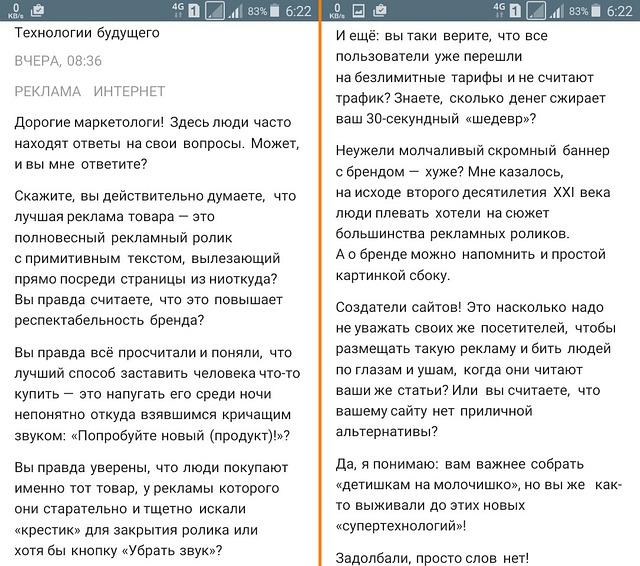640x566 pixels.
Task: Tap the briefcase notification icon in right screenshot
Action: (380, 10)
